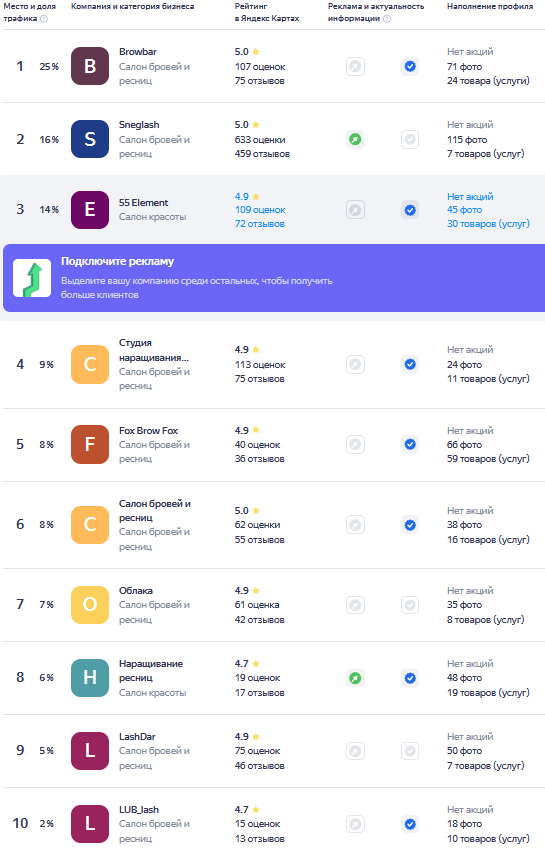The width and height of the screenshot is (545, 859).
Task: Click the Облака company name
Action: (x=136, y=591)
